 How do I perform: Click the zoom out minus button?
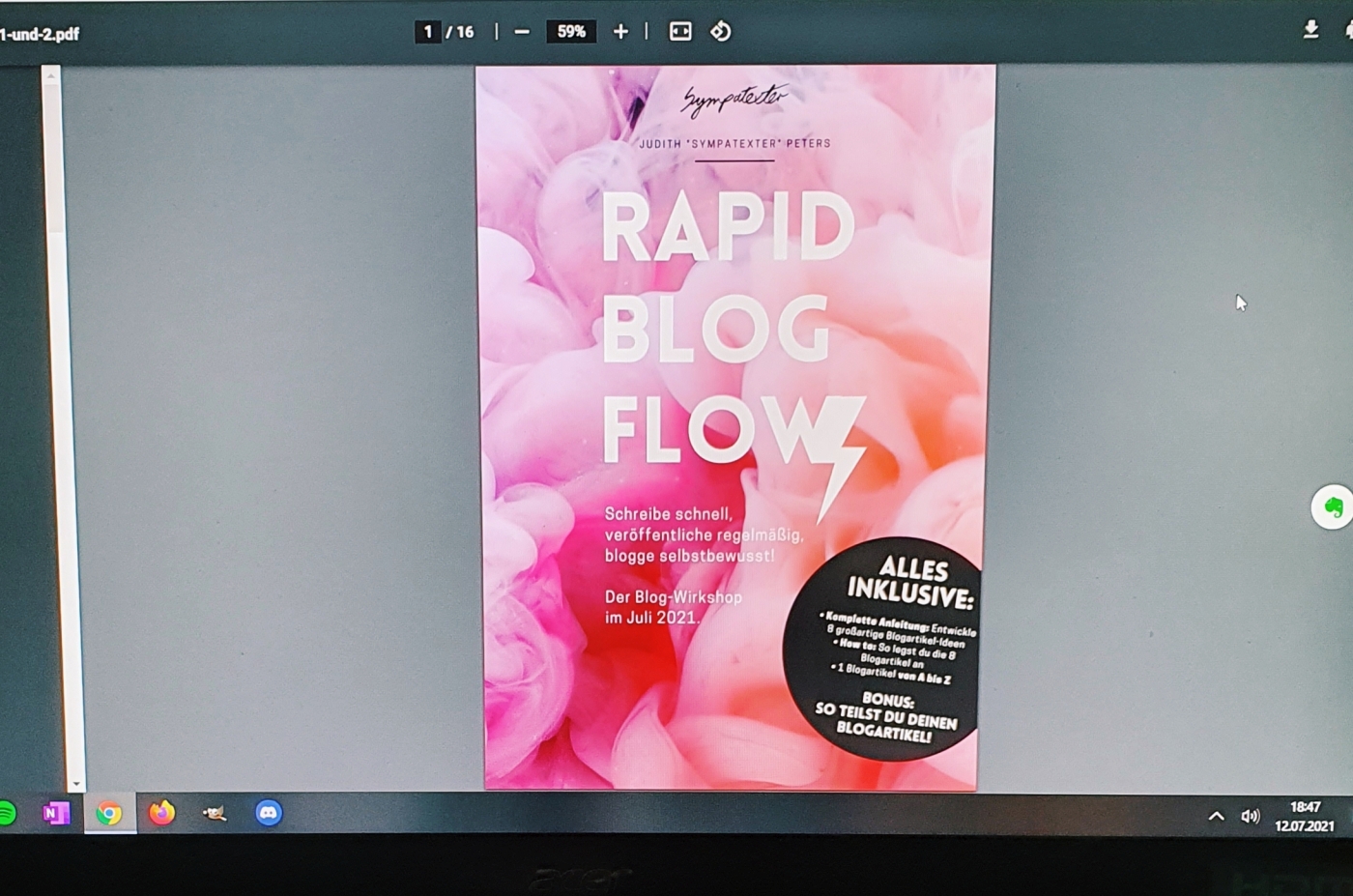[x=522, y=32]
